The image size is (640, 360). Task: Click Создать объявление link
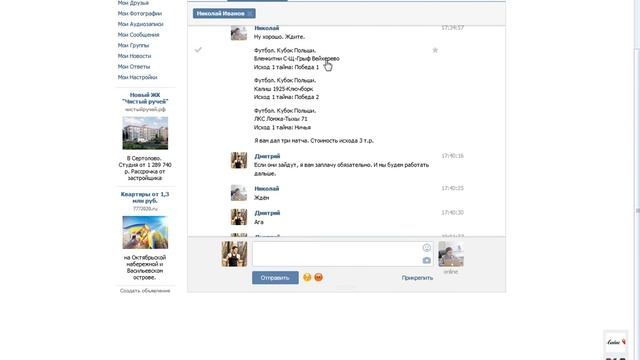[145, 291]
